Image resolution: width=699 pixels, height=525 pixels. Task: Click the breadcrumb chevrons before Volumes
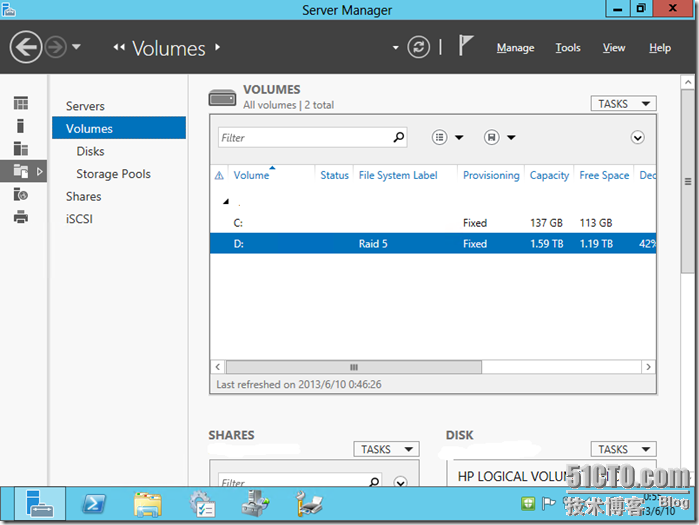(x=119, y=47)
